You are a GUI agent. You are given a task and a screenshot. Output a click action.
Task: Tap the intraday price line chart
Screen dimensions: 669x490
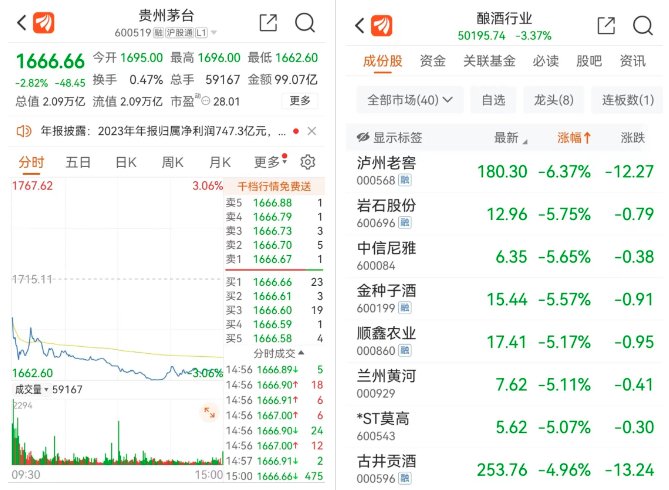click(117, 279)
